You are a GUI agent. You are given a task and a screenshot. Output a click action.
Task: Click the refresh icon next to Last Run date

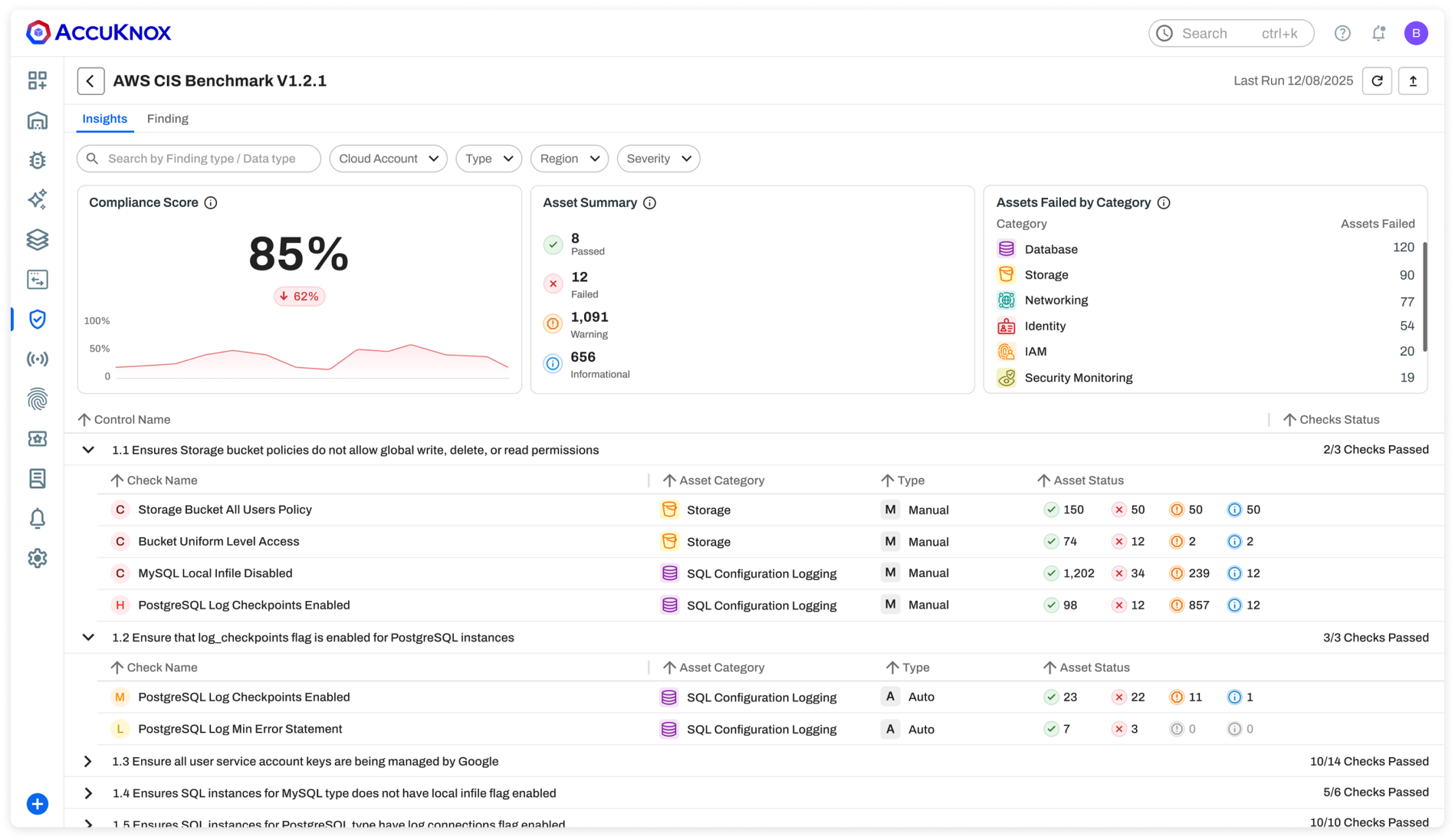1378,80
